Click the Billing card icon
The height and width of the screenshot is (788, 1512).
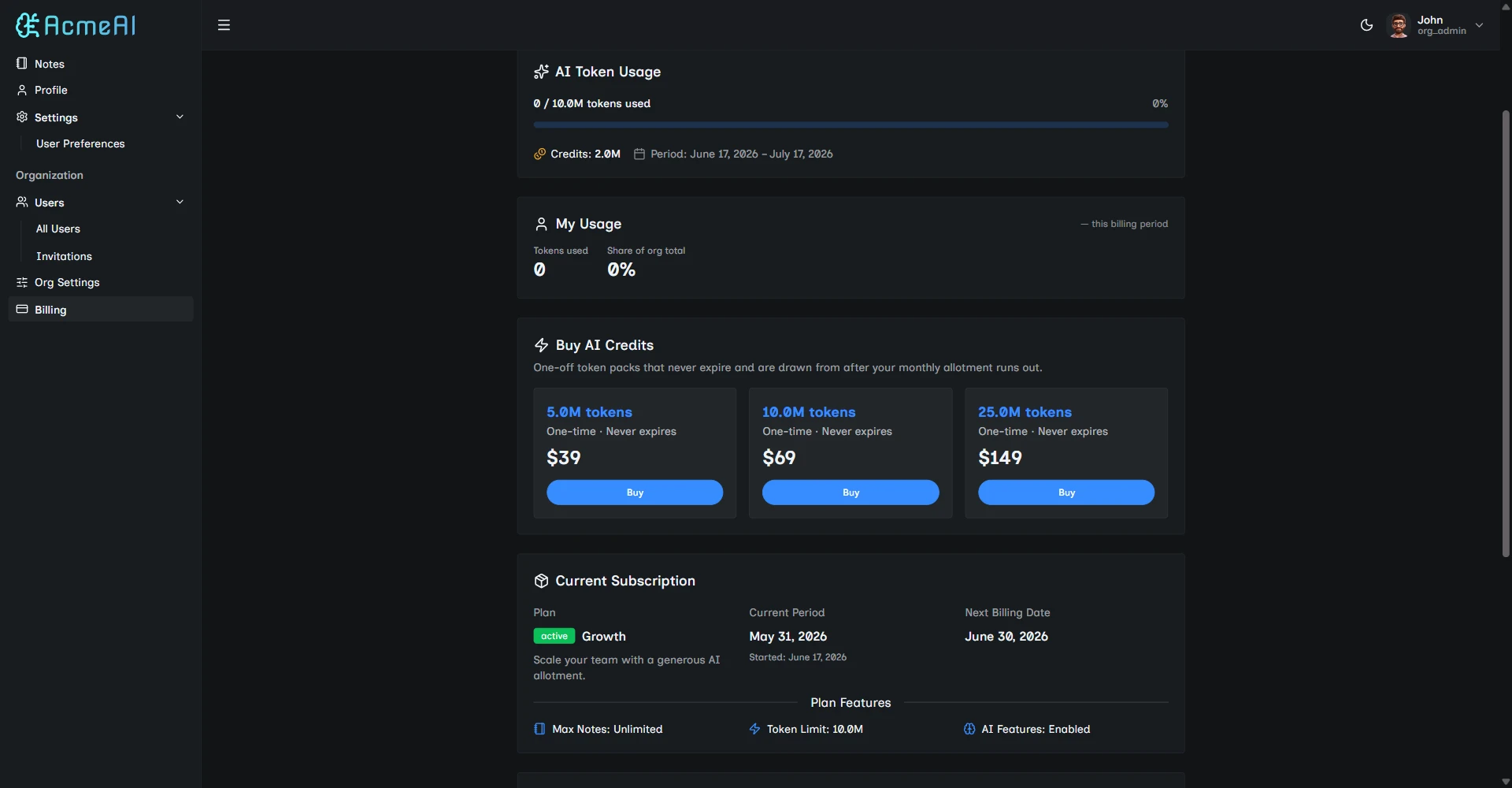(22, 309)
